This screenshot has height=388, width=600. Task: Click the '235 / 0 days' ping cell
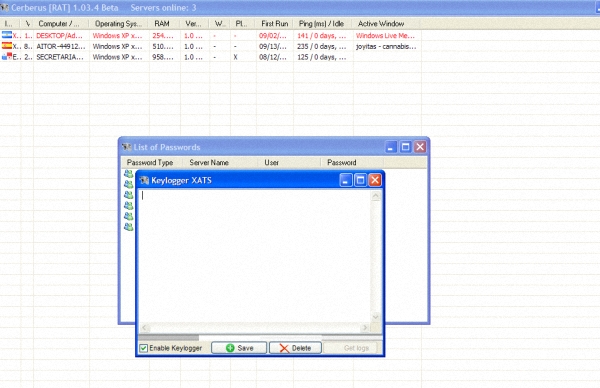pos(321,46)
